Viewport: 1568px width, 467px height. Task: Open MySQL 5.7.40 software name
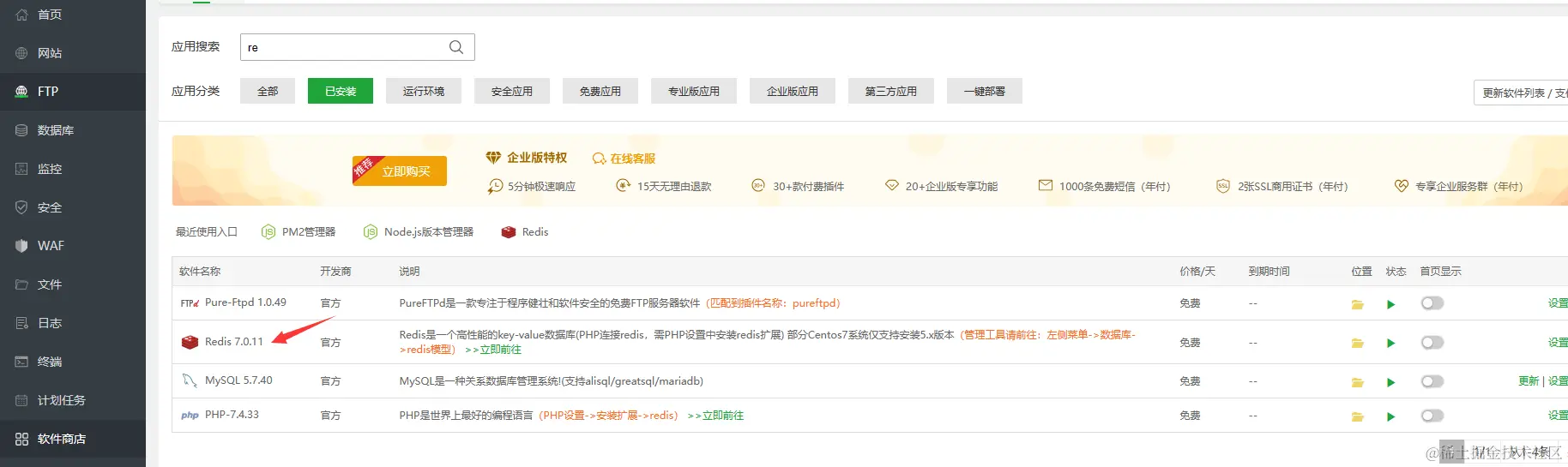[238, 380]
